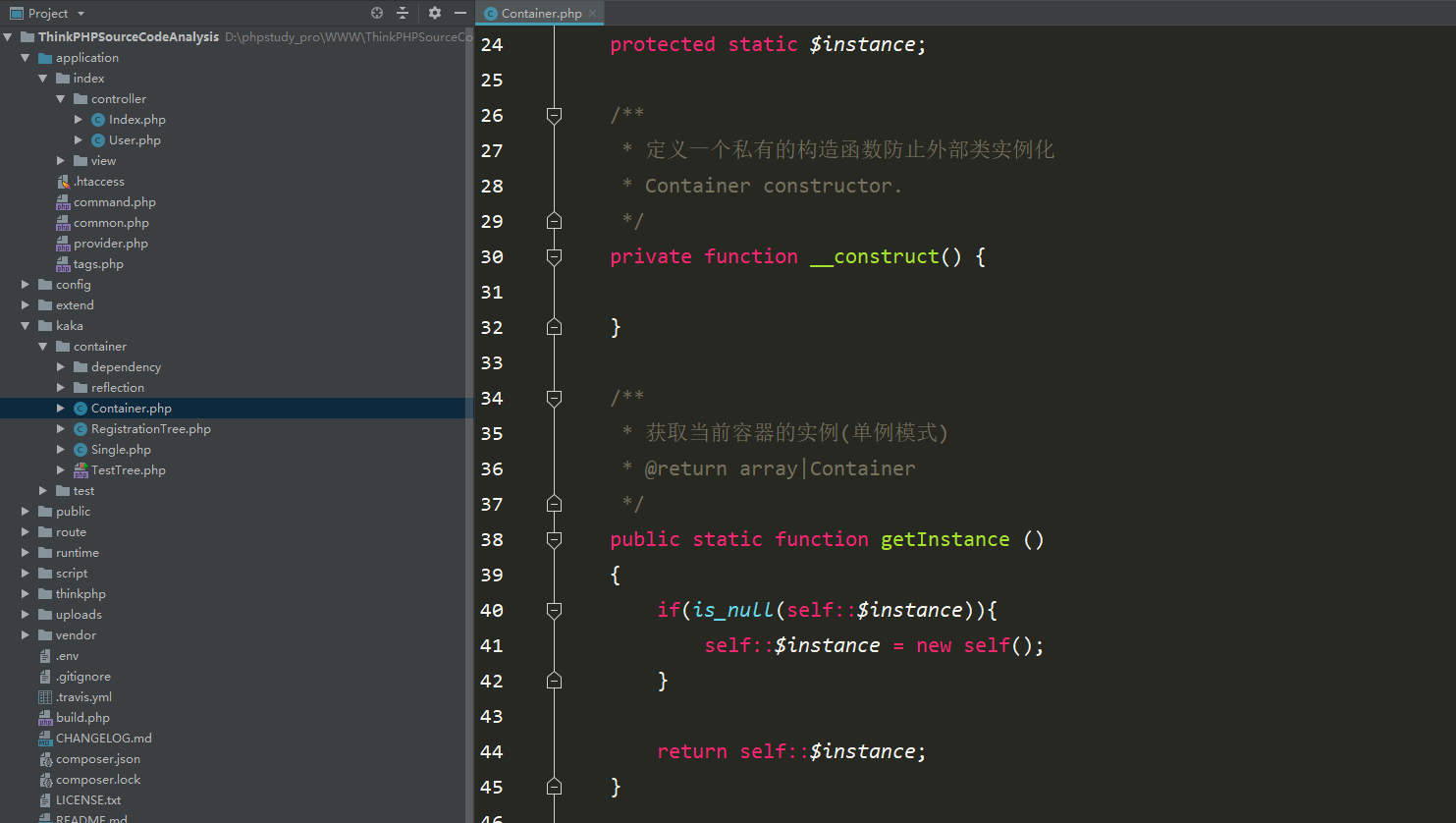Select the Container.php editor tab
The height and width of the screenshot is (823, 1456).
pos(540,13)
